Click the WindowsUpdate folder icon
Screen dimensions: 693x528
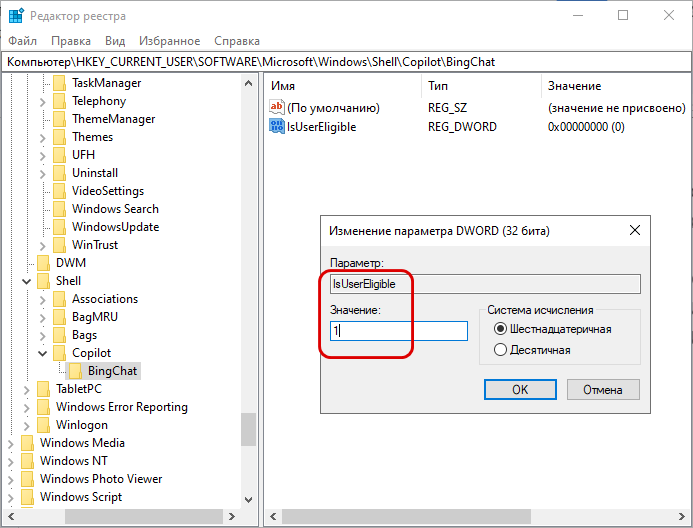click(x=59, y=227)
